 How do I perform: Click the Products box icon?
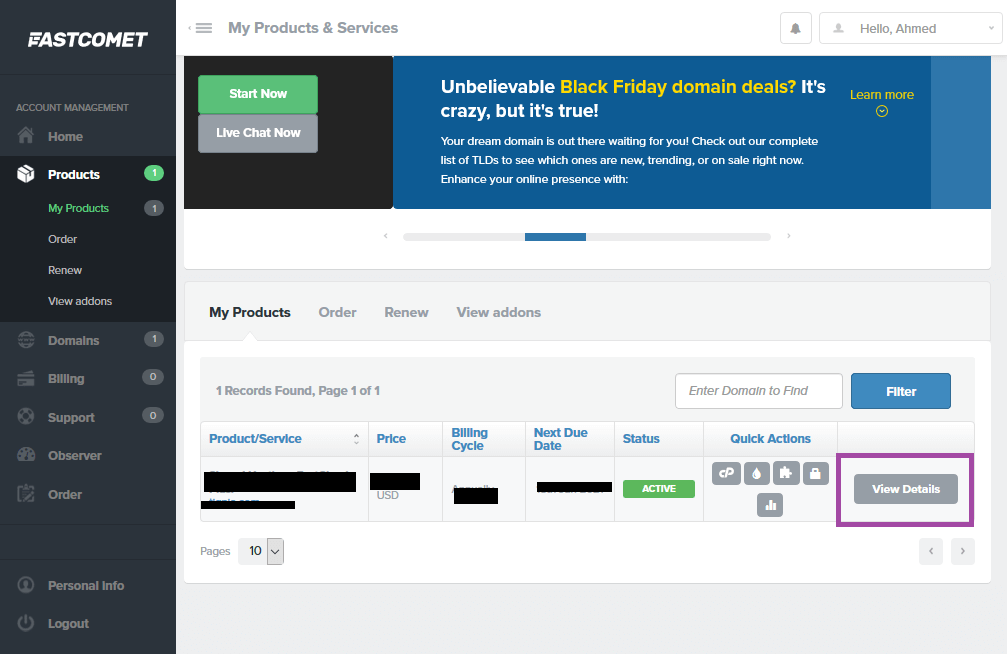point(26,173)
